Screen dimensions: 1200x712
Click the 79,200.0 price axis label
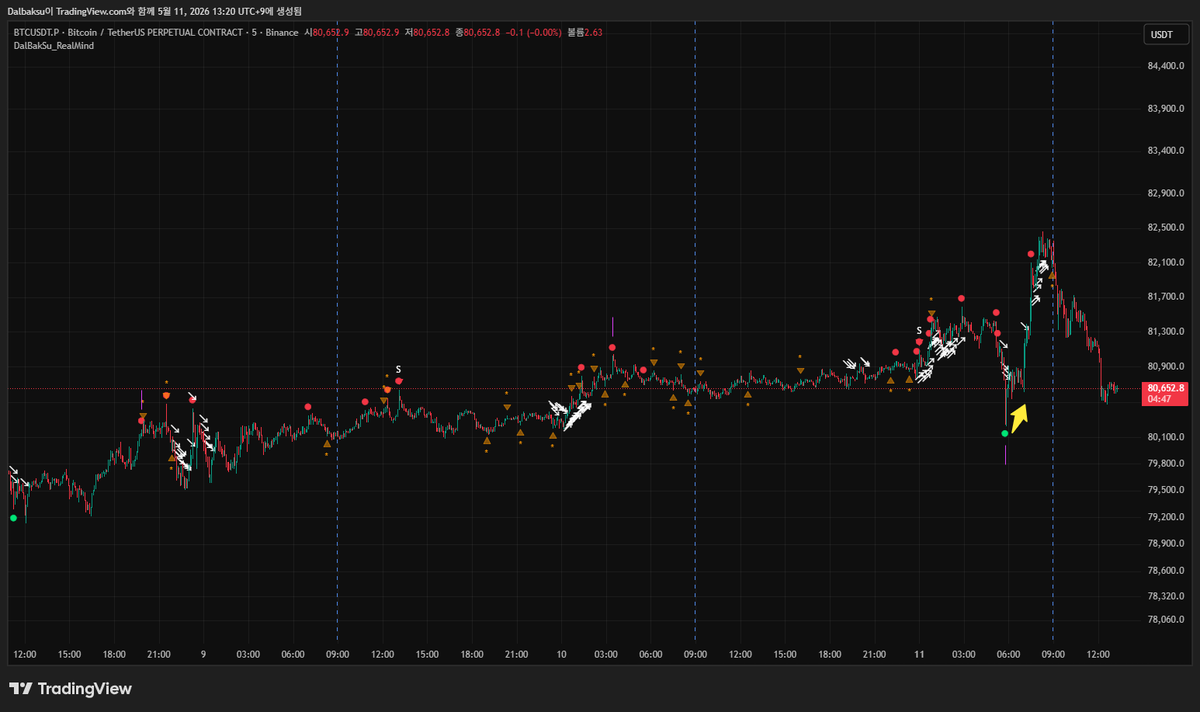pyautogui.click(x=1165, y=517)
